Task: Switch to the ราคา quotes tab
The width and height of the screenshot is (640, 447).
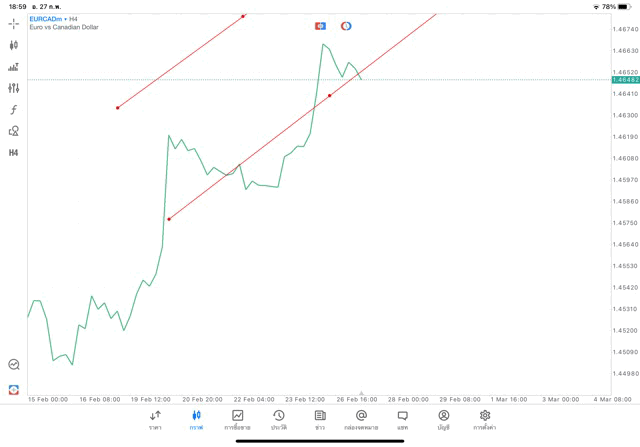Action: [155, 420]
